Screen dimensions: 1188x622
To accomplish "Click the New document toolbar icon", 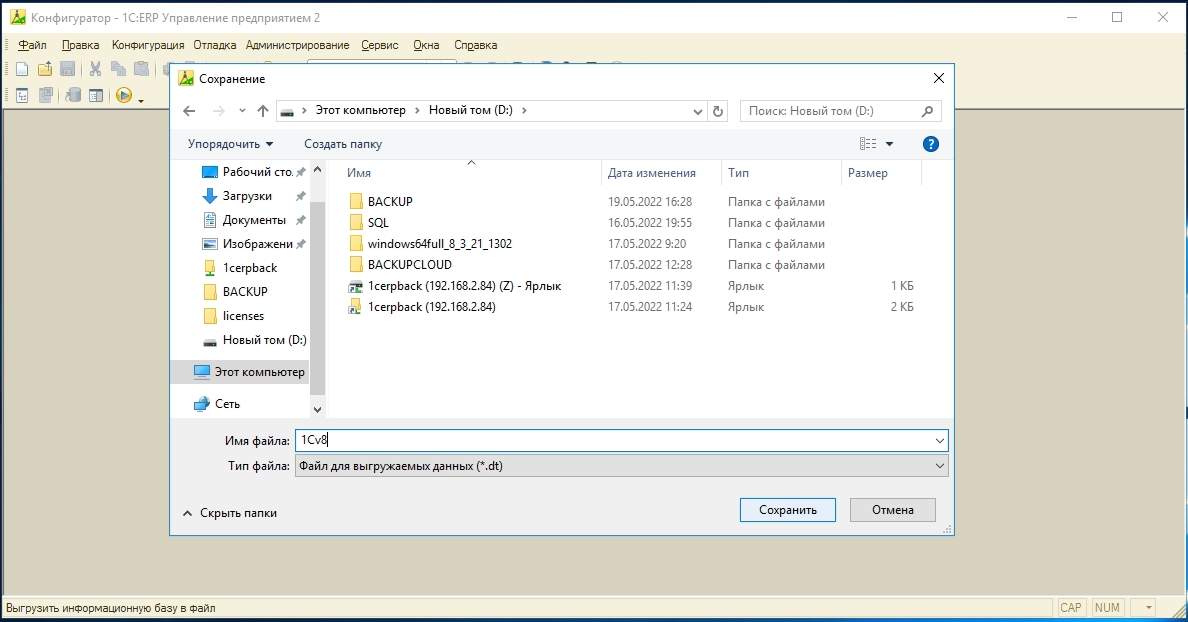I will [x=22, y=70].
